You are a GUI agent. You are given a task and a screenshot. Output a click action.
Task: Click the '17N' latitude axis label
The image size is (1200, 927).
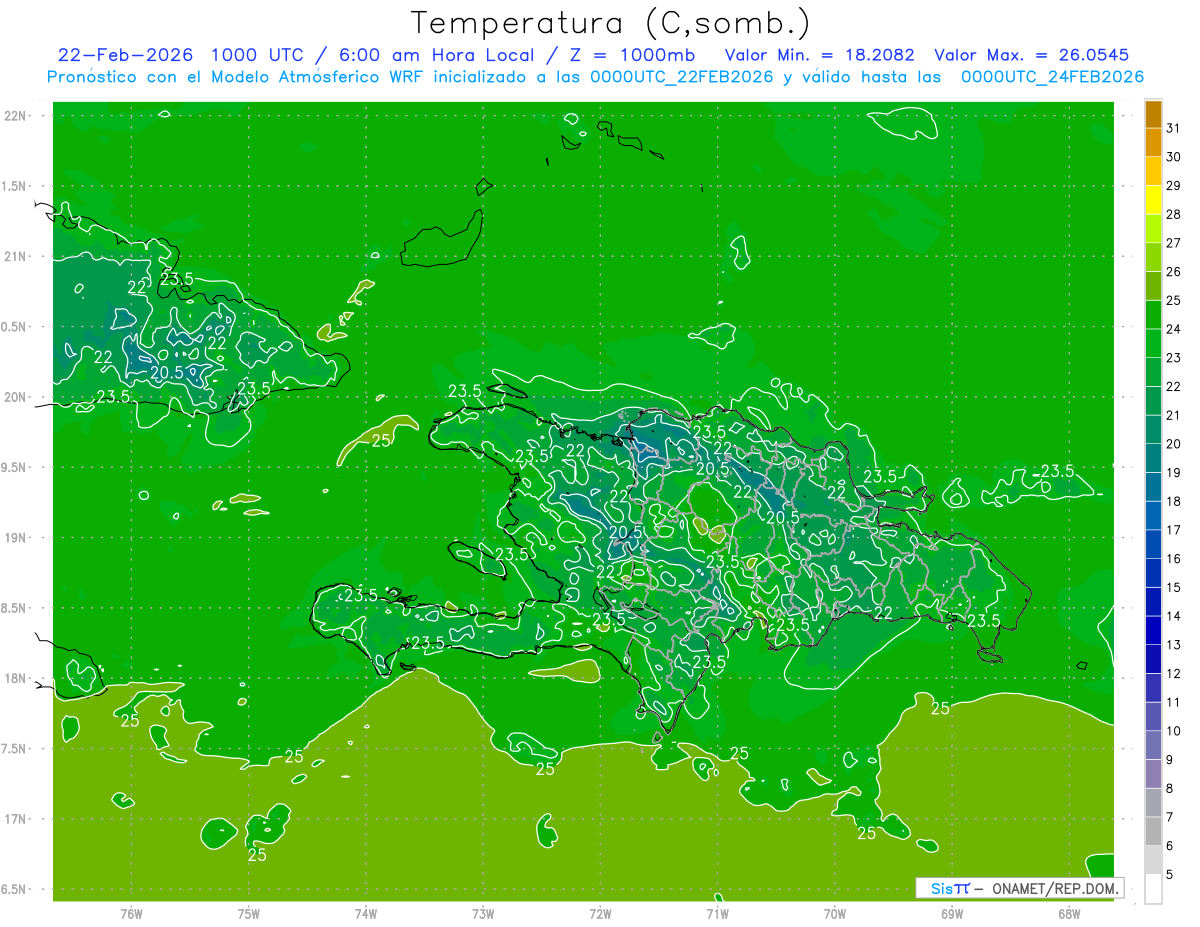(16, 819)
